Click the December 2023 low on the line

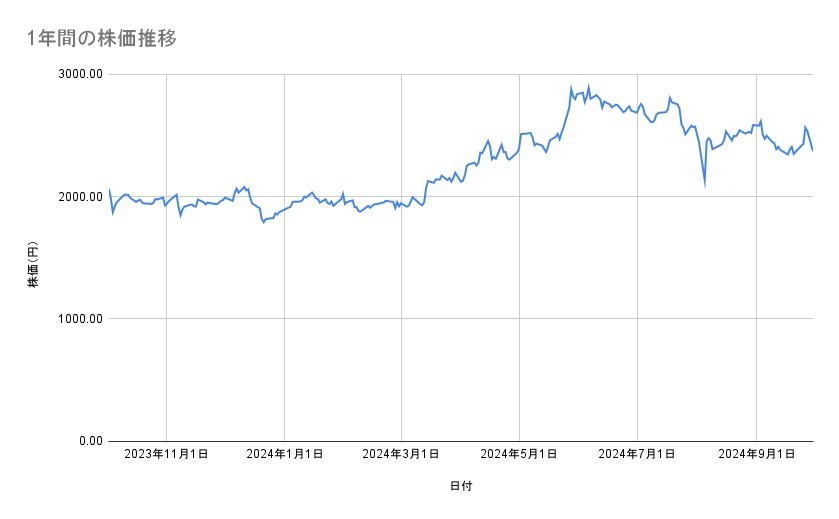263,222
